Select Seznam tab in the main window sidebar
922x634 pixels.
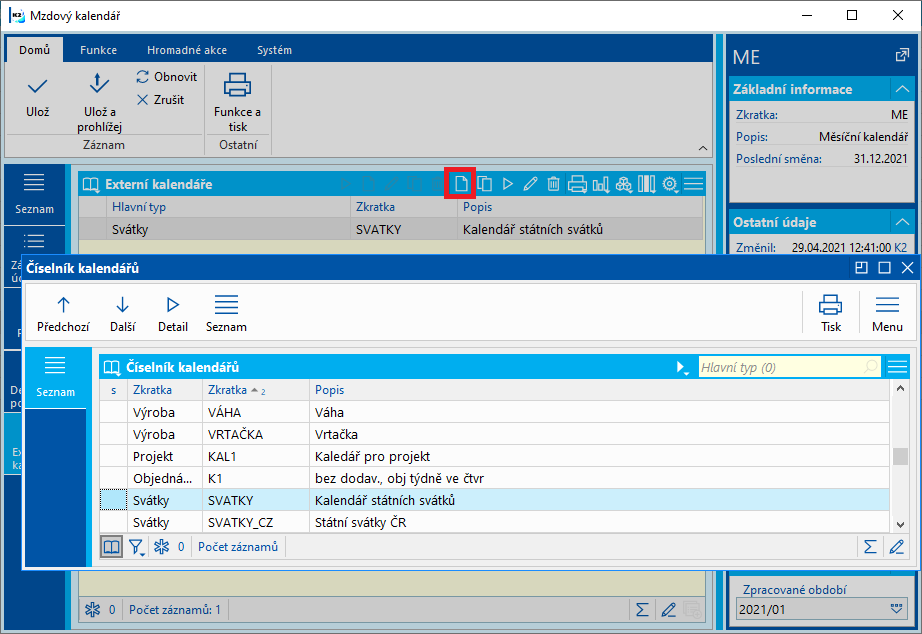(x=34, y=195)
